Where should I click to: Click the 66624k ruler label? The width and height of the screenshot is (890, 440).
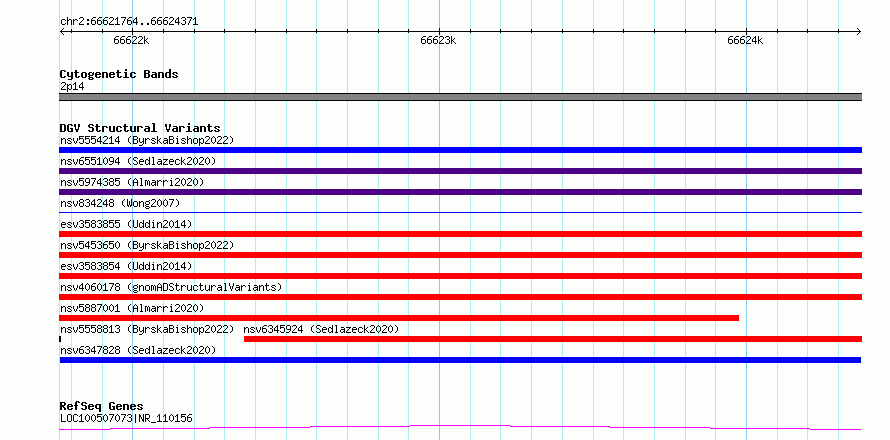tap(745, 40)
